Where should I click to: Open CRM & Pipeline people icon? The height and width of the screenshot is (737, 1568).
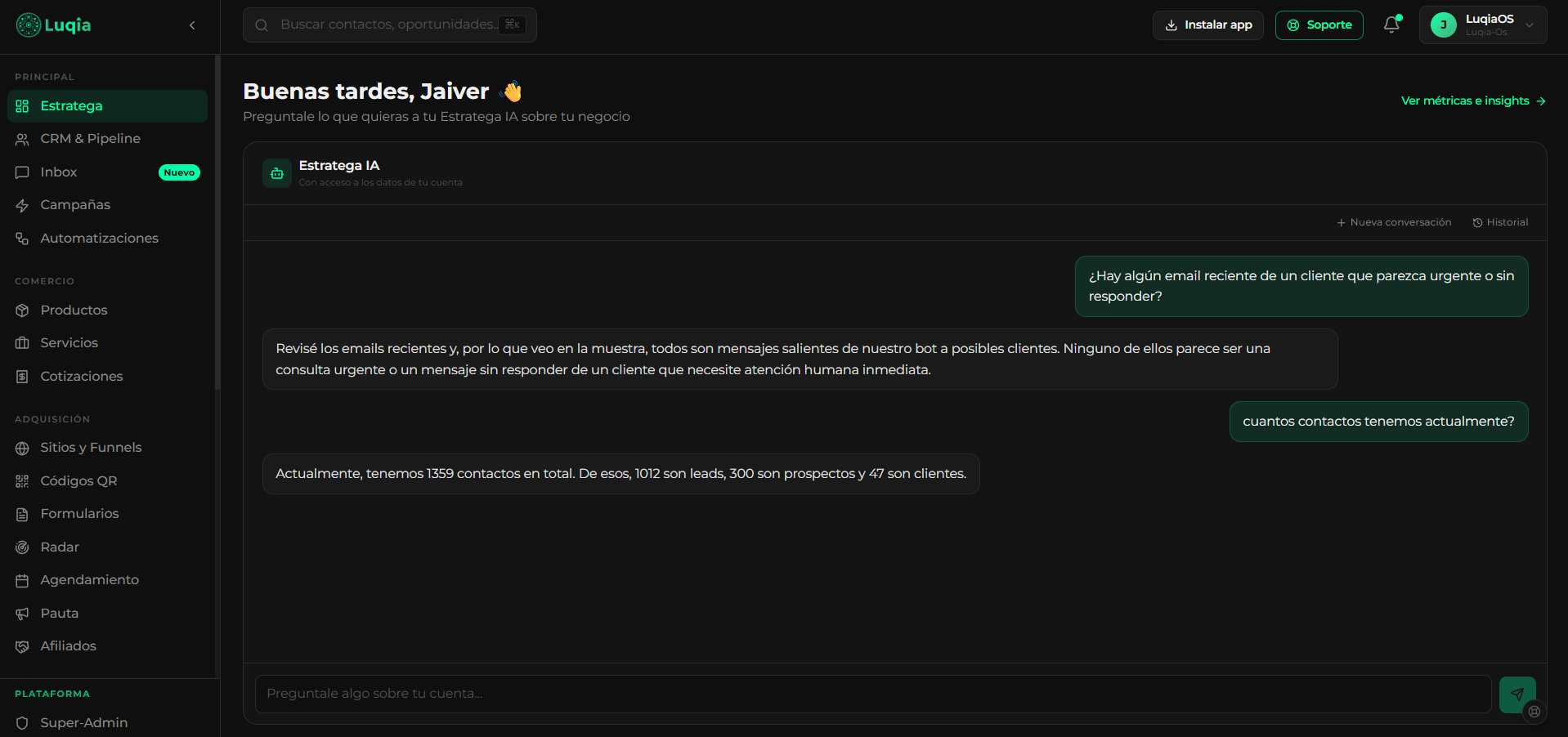(x=22, y=140)
